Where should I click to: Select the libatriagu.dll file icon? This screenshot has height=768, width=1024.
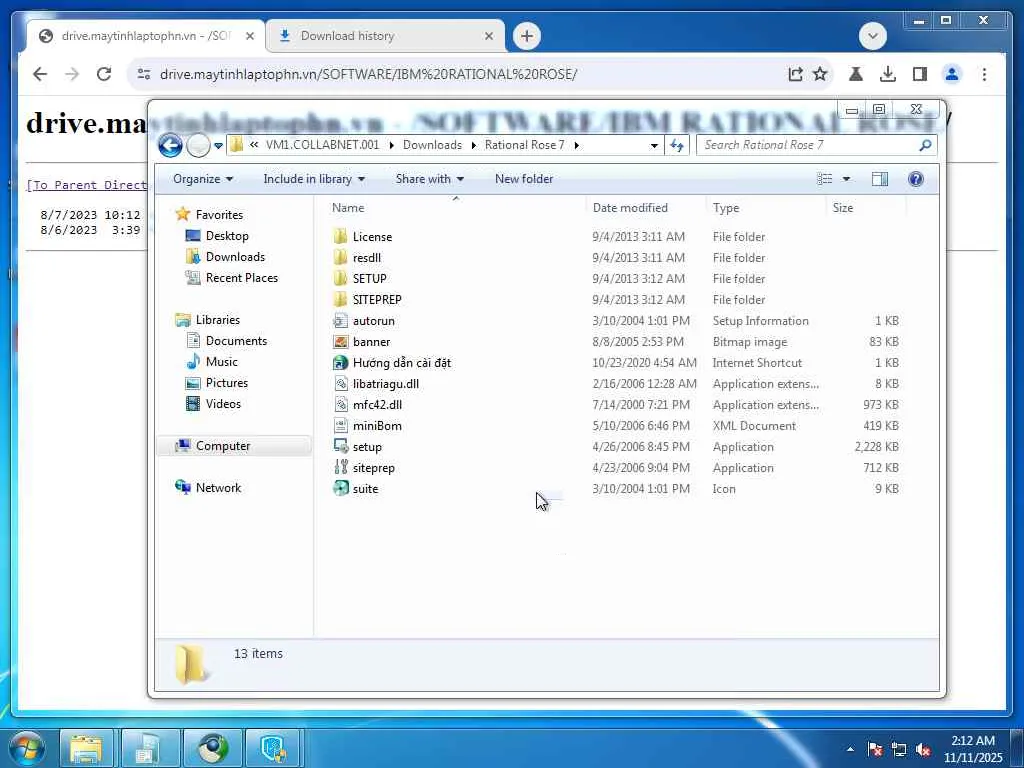340,383
